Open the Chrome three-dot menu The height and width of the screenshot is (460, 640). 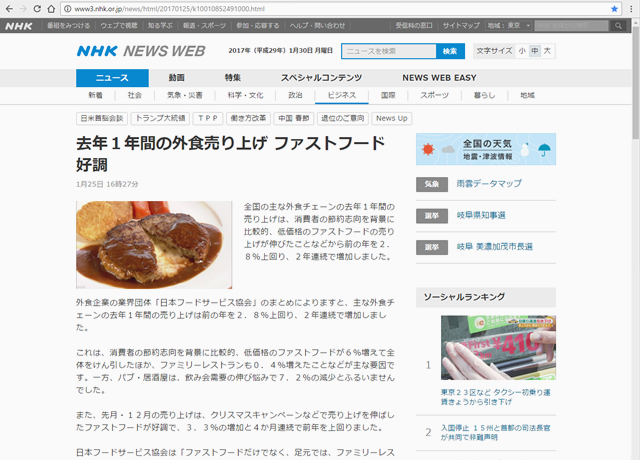tap(630, 8)
